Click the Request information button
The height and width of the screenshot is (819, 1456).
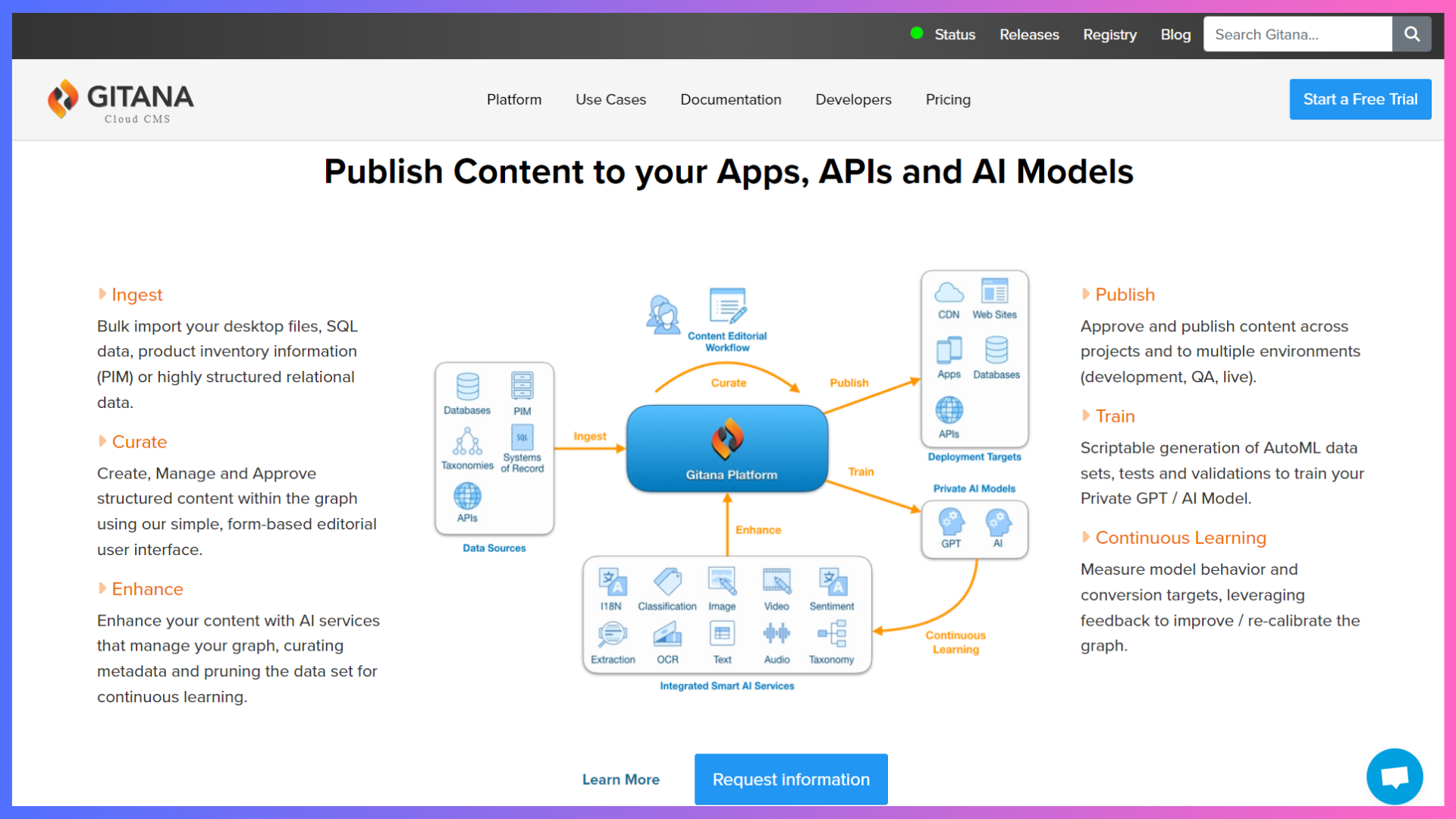(x=791, y=780)
